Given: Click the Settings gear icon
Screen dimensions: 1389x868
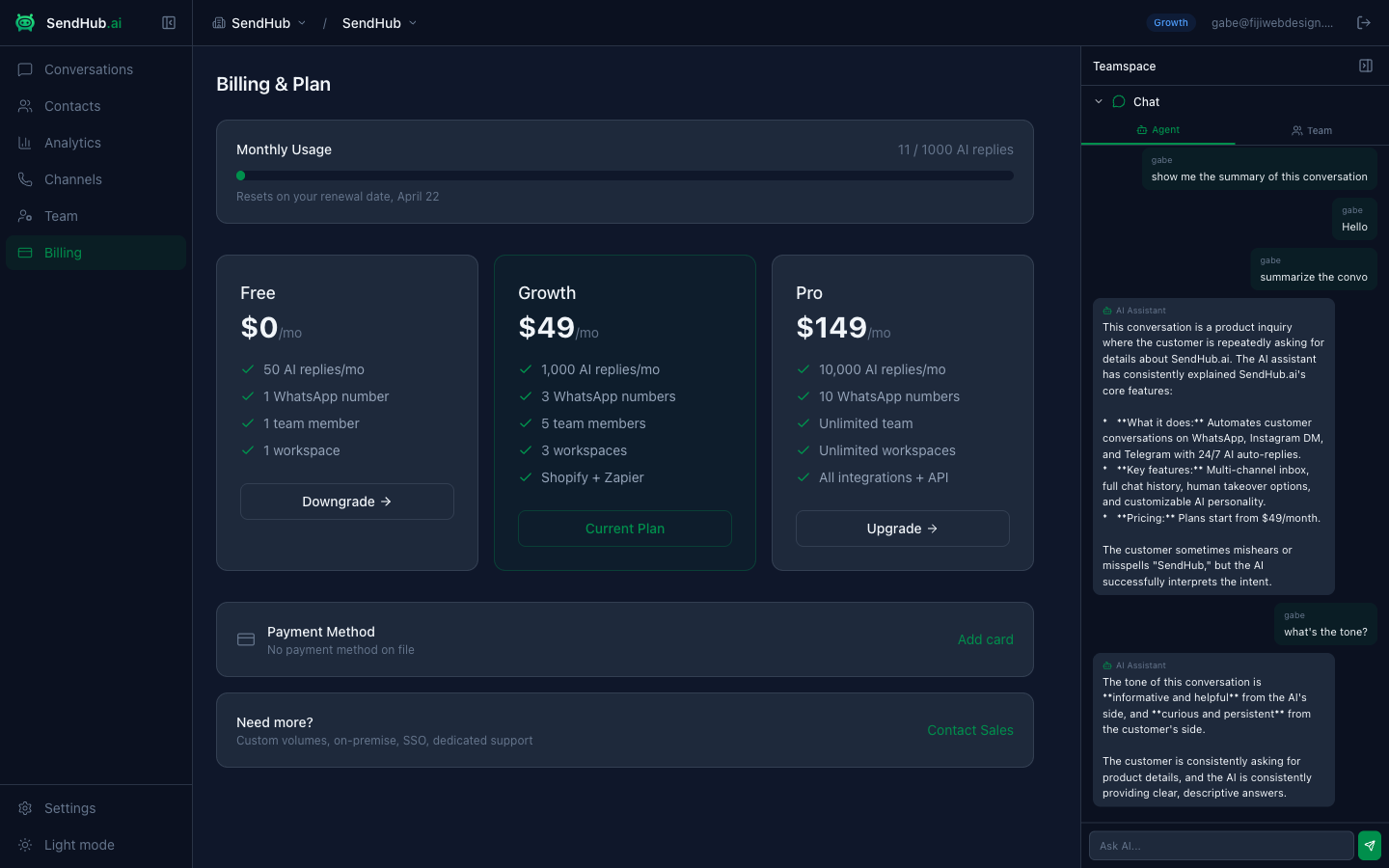Looking at the screenshot, I should point(25,808).
